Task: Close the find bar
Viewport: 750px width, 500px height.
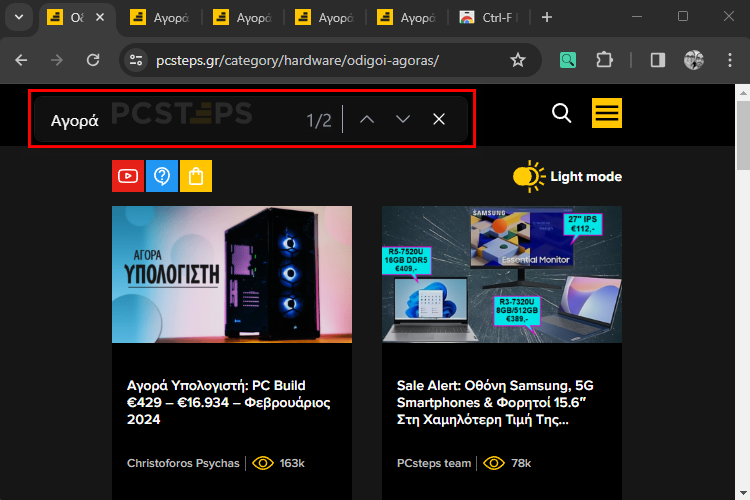Action: click(x=439, y=119)
